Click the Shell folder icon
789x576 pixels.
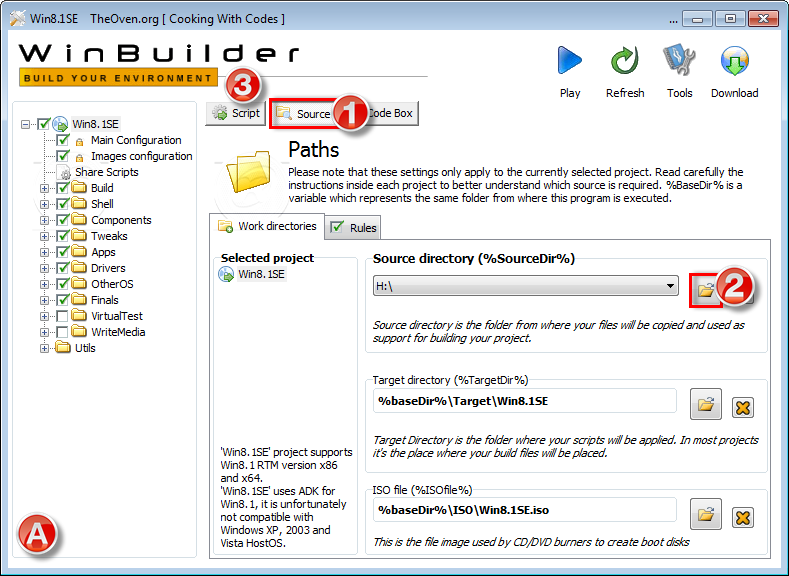(x=78, y=203)
